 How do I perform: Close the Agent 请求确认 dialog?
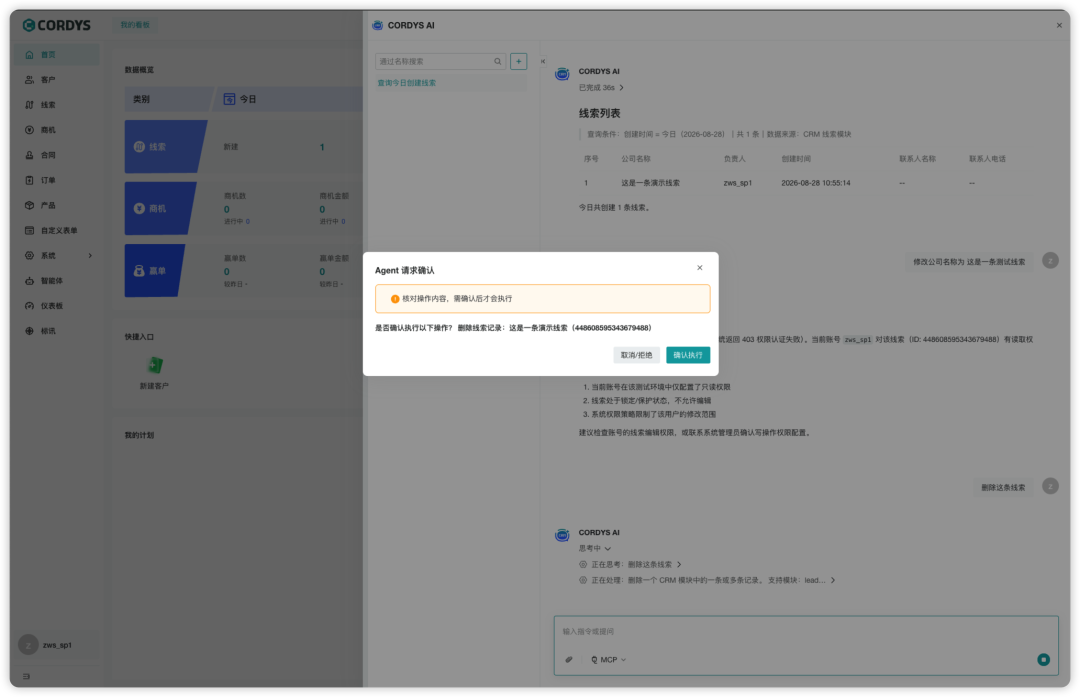click(699, 268)
